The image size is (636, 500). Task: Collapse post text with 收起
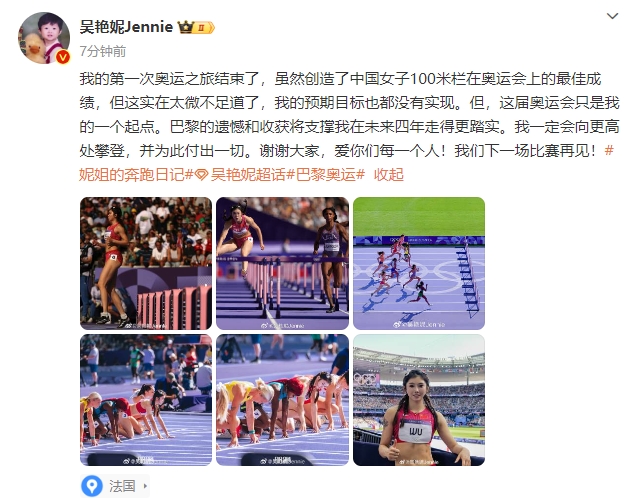(388, 175)
